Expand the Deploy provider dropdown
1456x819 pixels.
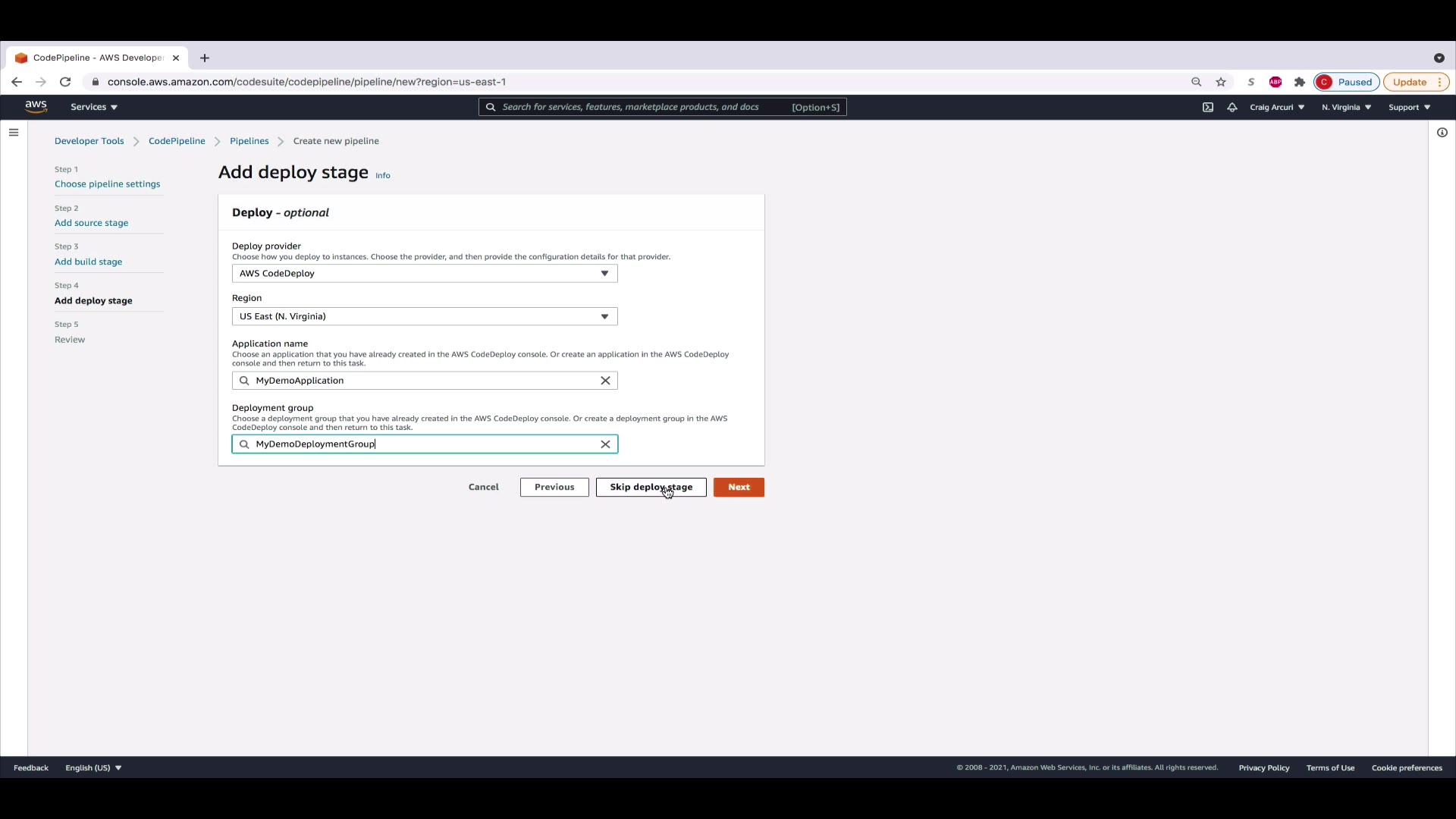(425, 274)
